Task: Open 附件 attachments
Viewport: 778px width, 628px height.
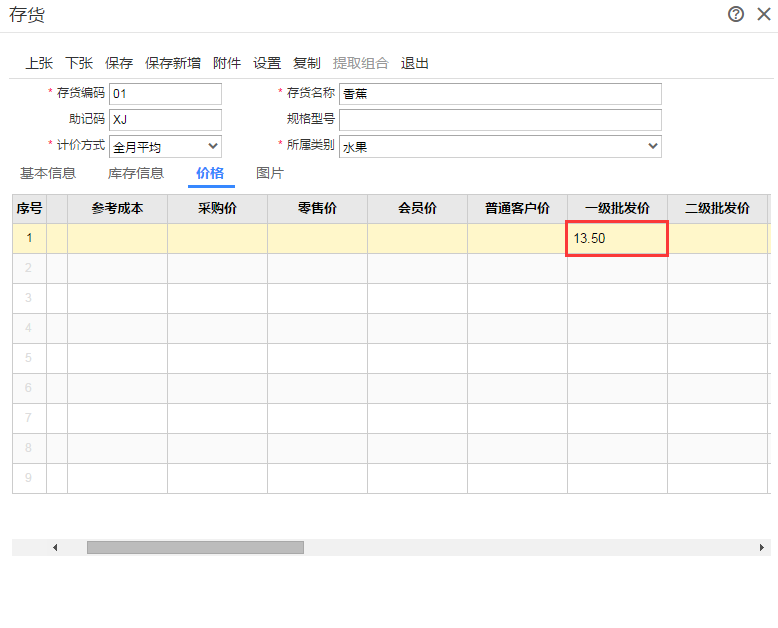Action: pyautogui.click(x=227, y=63)
